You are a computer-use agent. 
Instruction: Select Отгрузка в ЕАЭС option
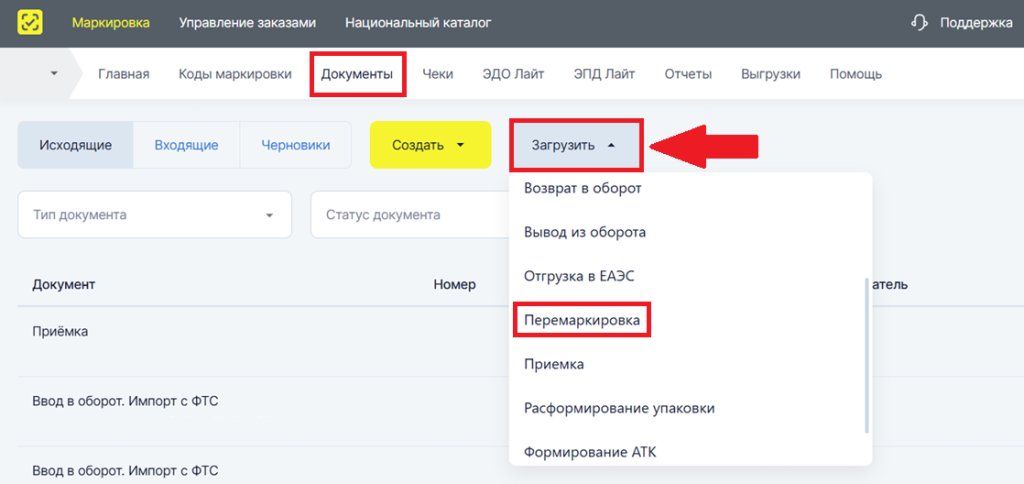click(579, 276)
